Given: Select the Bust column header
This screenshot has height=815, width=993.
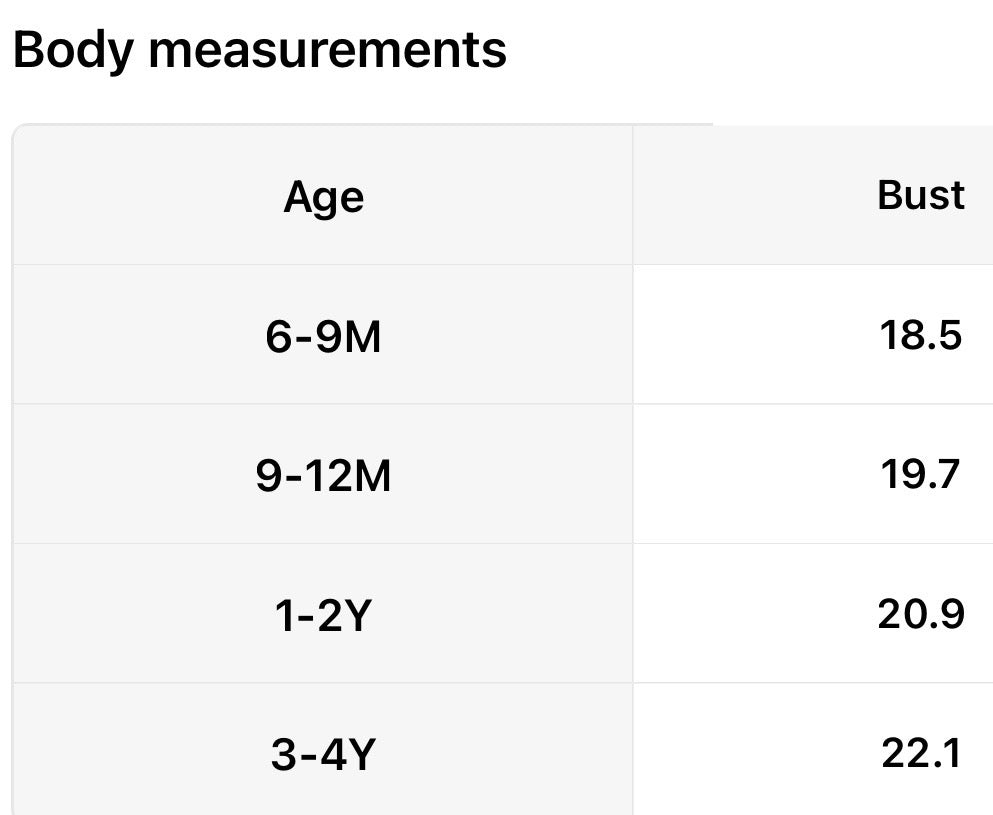Looking at the screenshot, I should (x=921, y=195).
